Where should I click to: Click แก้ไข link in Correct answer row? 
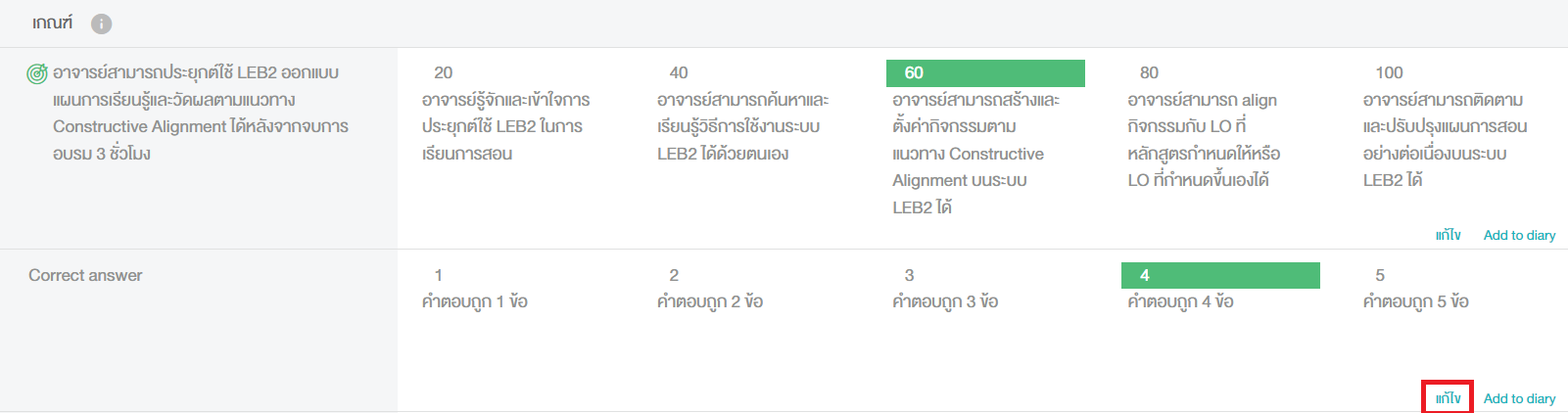1449,398
